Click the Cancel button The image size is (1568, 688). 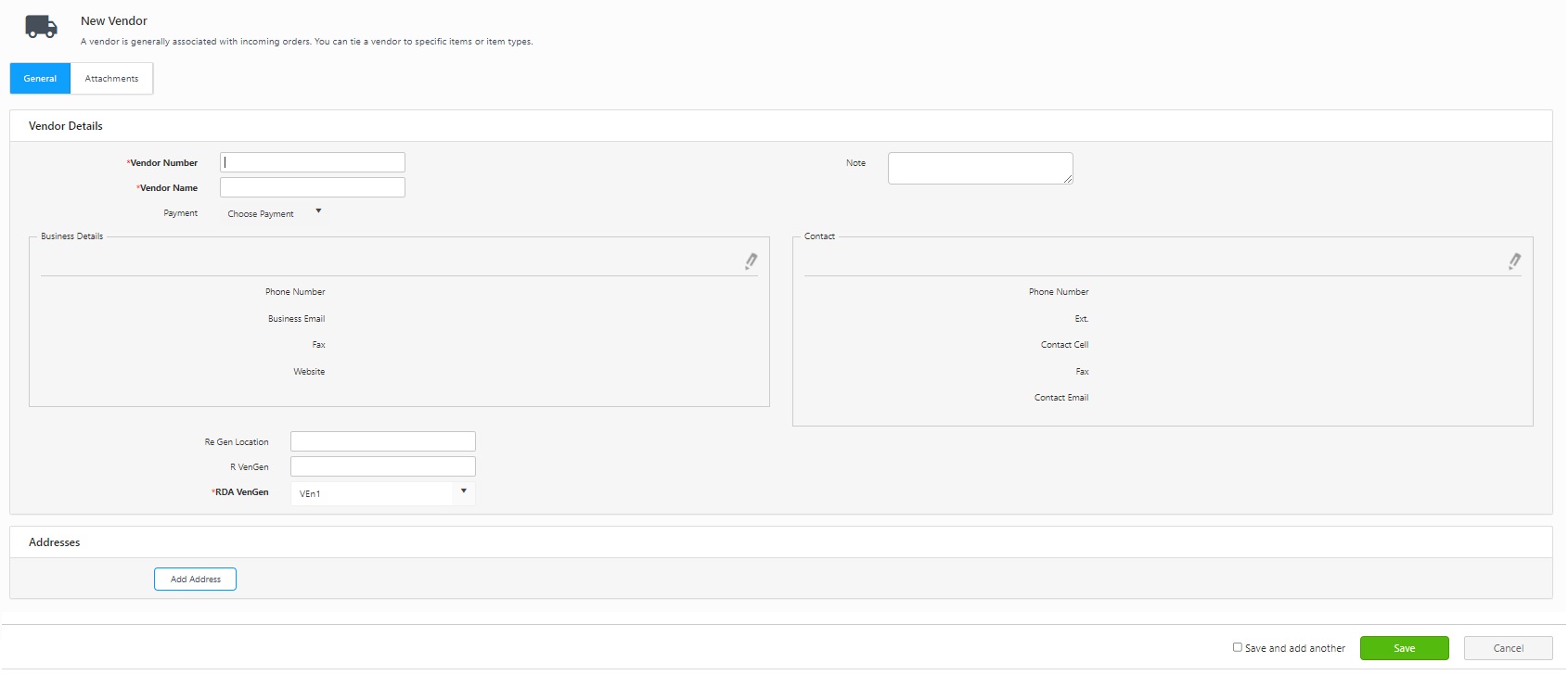point(1508,648)
